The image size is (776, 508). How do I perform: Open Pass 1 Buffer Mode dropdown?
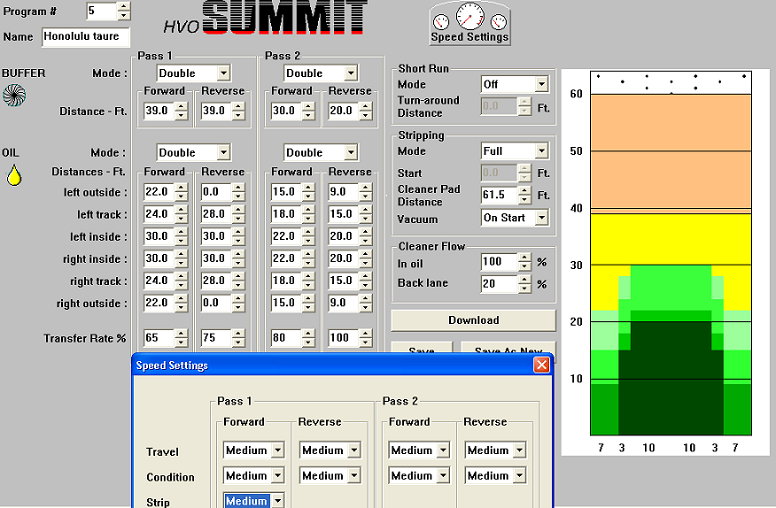223,73
